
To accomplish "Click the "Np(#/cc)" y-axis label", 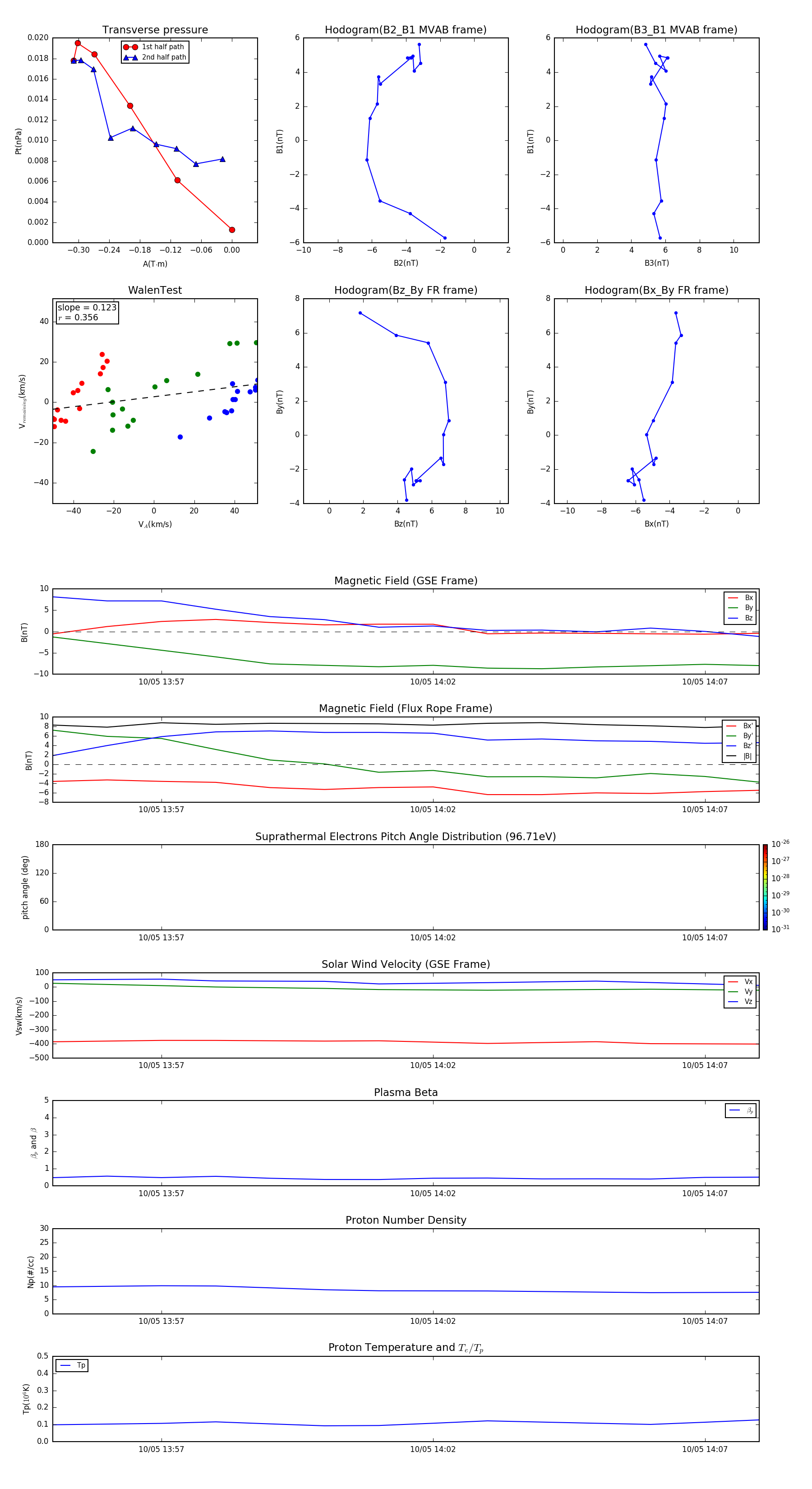I will tap(31, 1272).
